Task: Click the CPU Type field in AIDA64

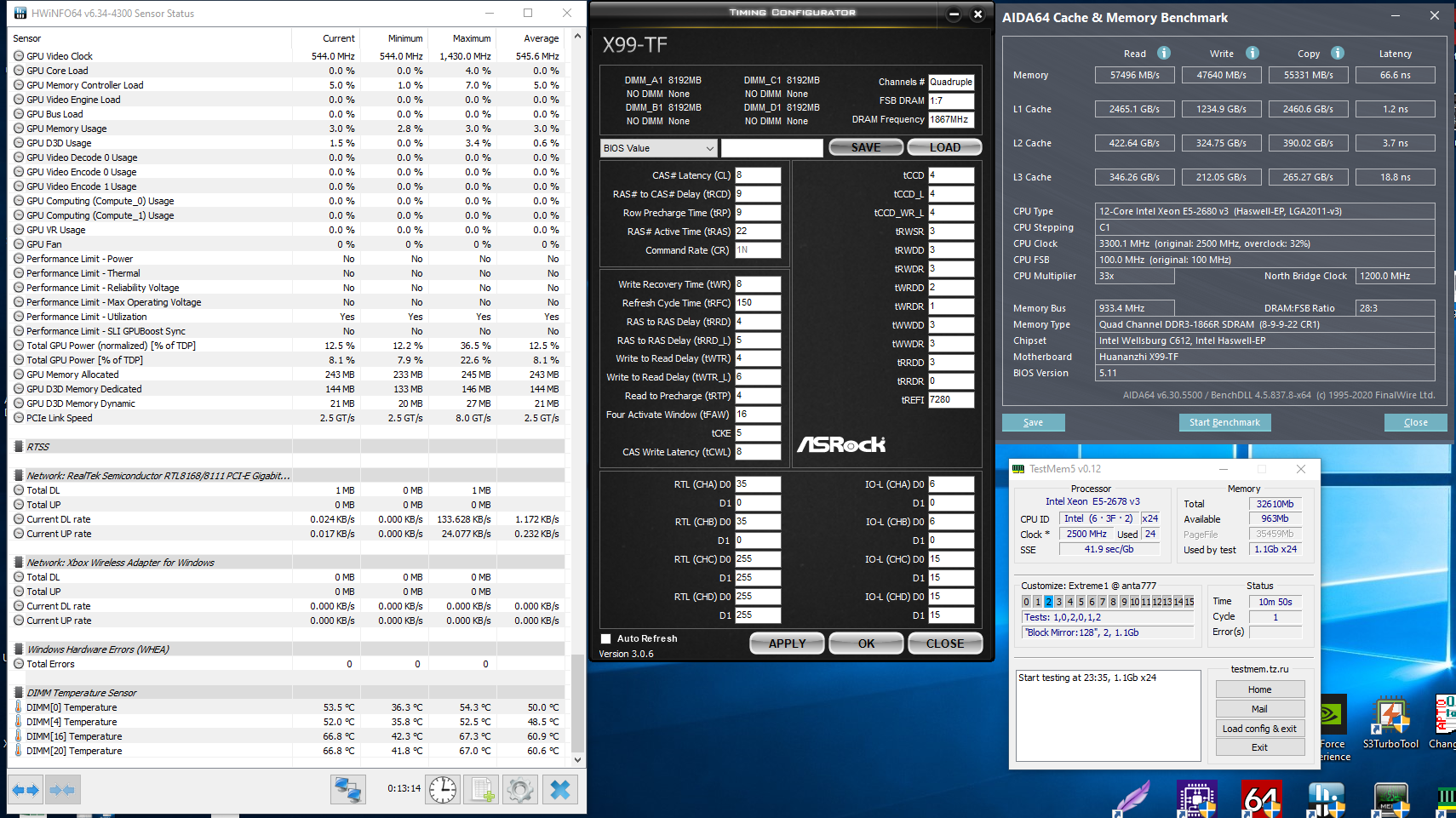Action: pyautogui.click(x=1265, y=211)
